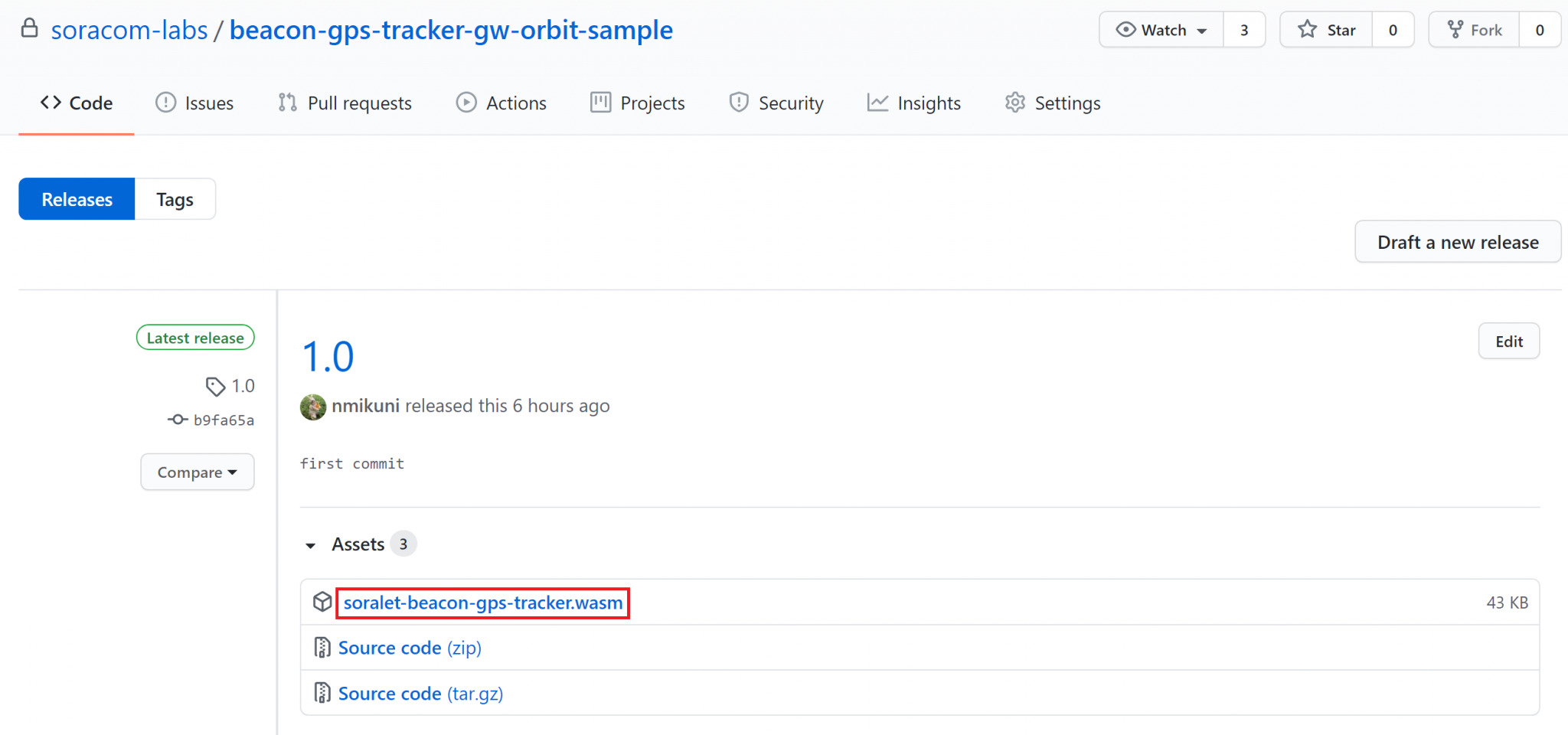Open the Watch notifications dropdown
This screenshot has width=1568, height=735.
[x=1161, y=30]
